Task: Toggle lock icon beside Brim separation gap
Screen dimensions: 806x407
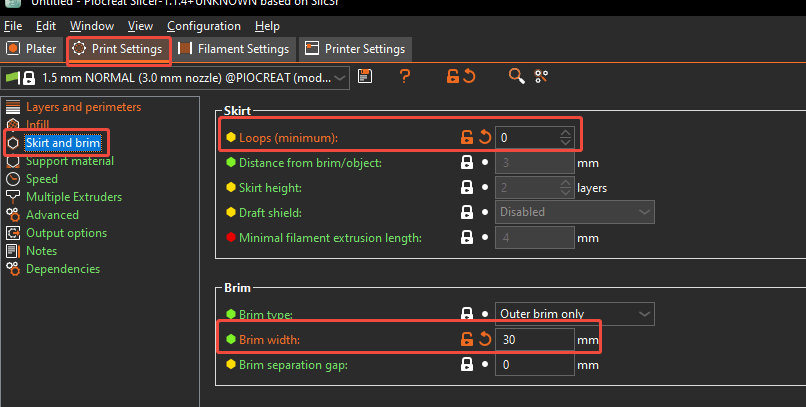Action: pyautogui.click(x=466, y=365)
